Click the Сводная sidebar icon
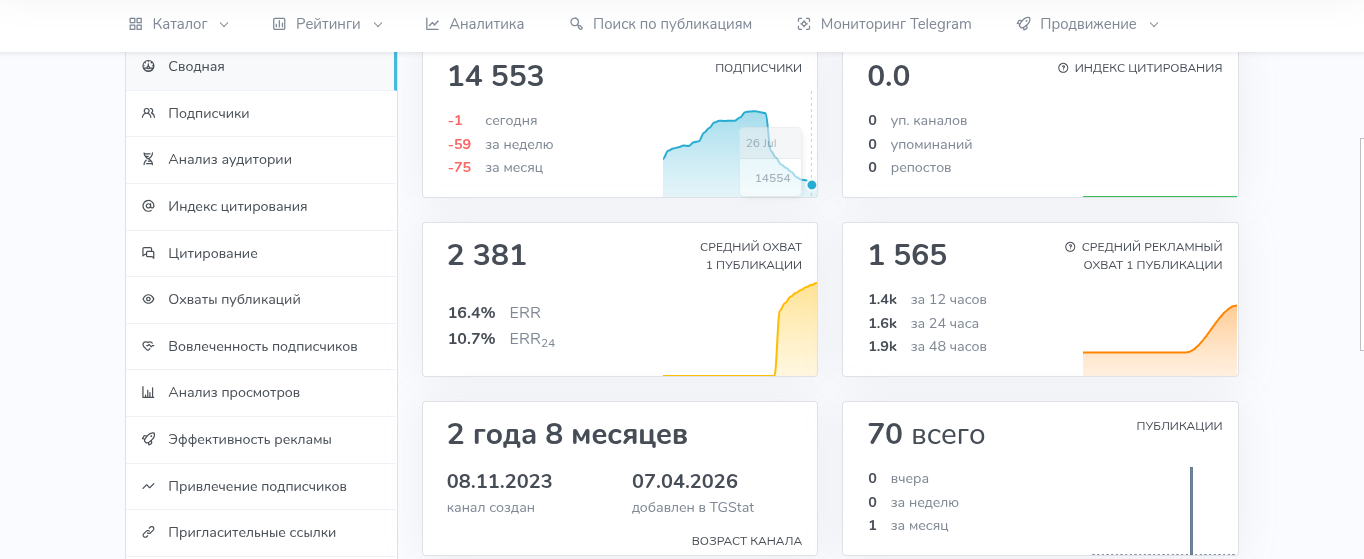Image resolution: width=1364 pixels, height=559 pixels. click(148, 66)
